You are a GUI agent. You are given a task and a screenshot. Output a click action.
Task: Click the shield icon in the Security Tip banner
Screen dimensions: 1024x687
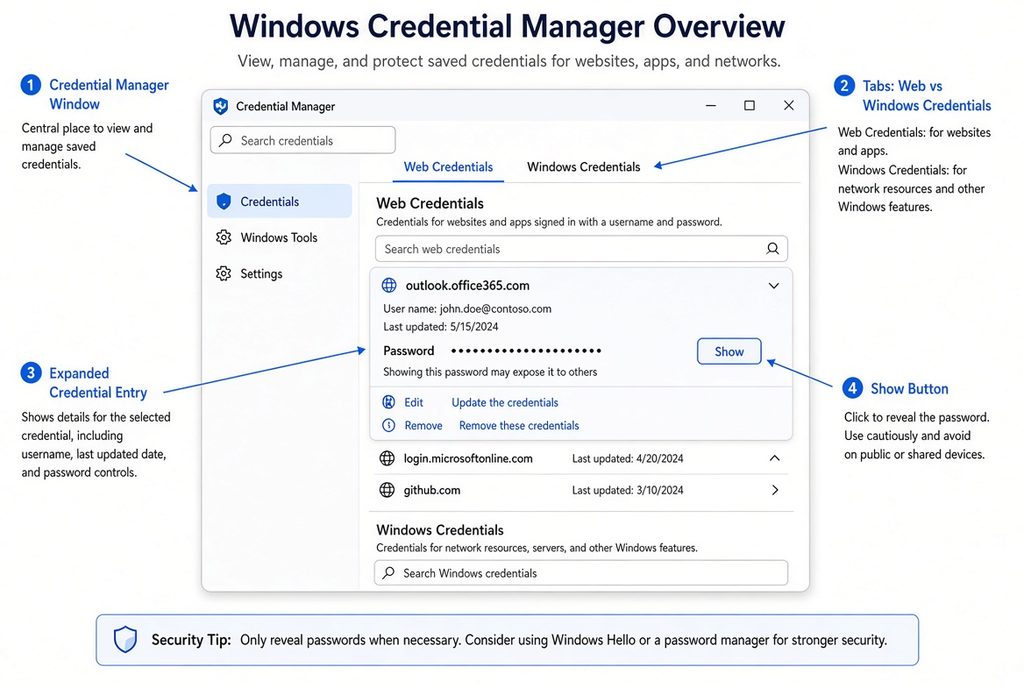pos(125,639)
